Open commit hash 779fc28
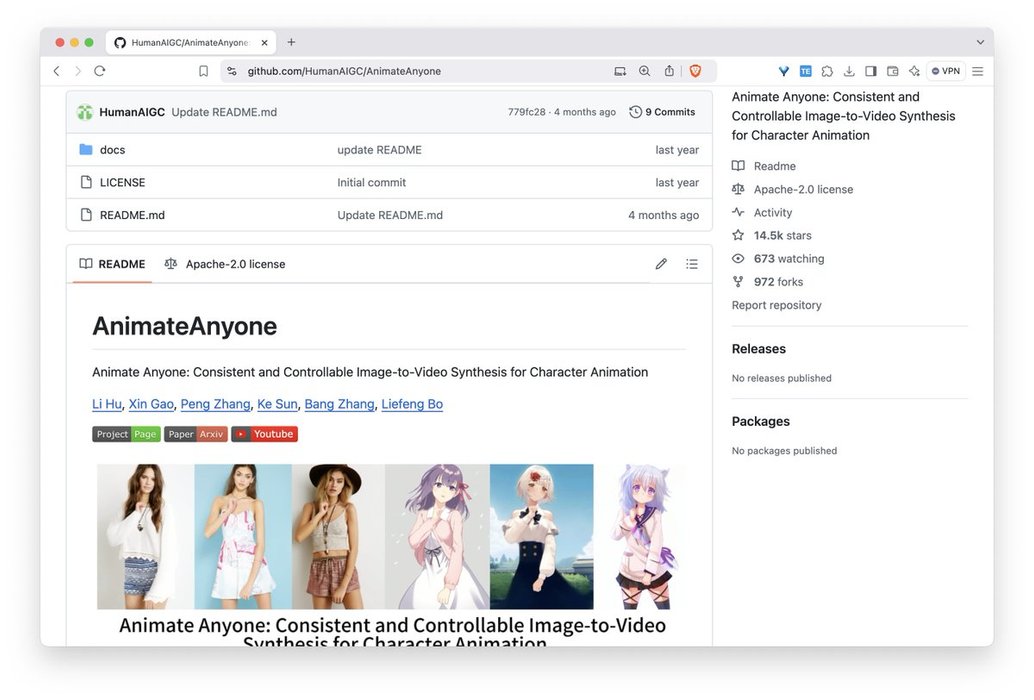Image resolution: width=1034 pixels, height=700 pixels. [526, 112]
